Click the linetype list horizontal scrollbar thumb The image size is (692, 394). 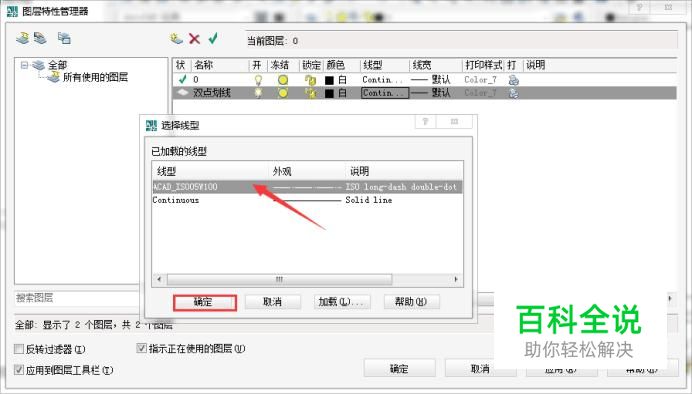pyautogui.click(x=279, y=279)
